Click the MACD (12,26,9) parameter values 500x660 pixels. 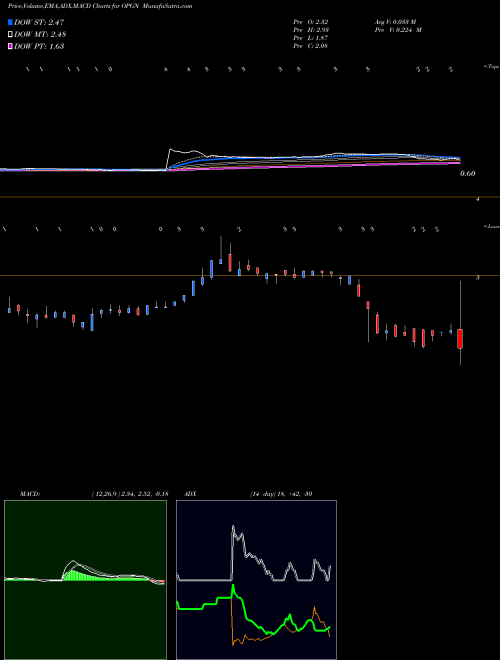tap(130, 493)
